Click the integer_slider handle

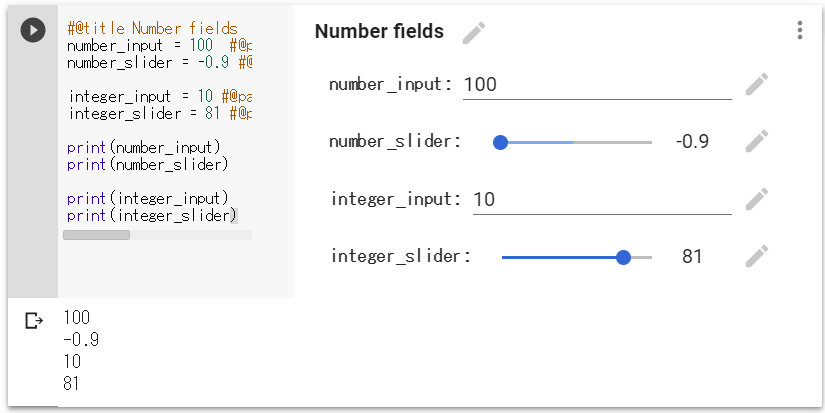(624, 257)
